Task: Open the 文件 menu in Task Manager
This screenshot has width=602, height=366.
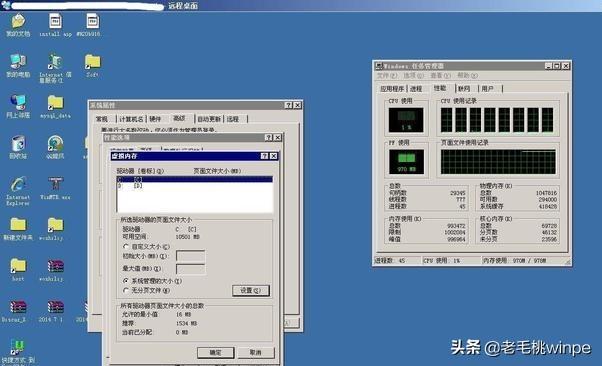Action: [x=387, y=76]
